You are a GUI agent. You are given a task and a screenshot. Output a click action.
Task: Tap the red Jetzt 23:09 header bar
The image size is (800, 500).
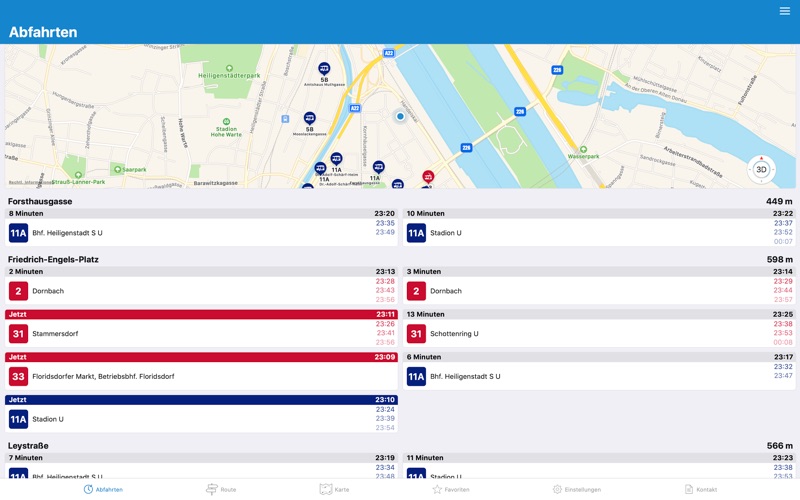[201, 357]
